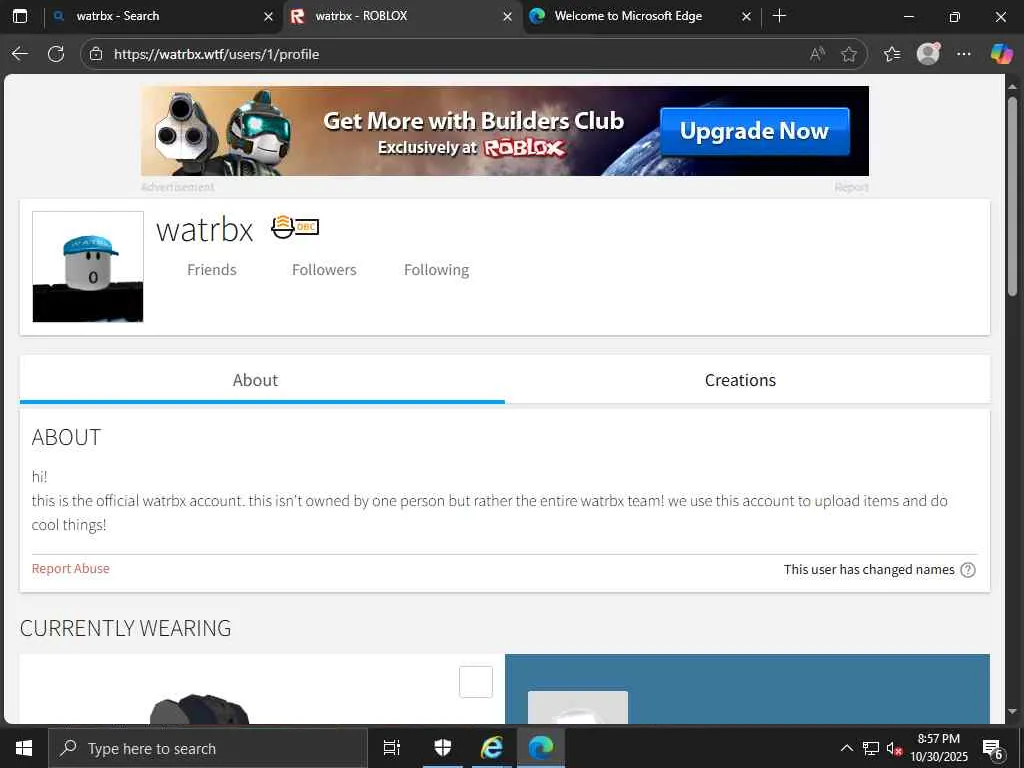Screen dimensions: 1024x768
Task: Click the worn item thumbnail in blue panel
Action: coord(577,707)
